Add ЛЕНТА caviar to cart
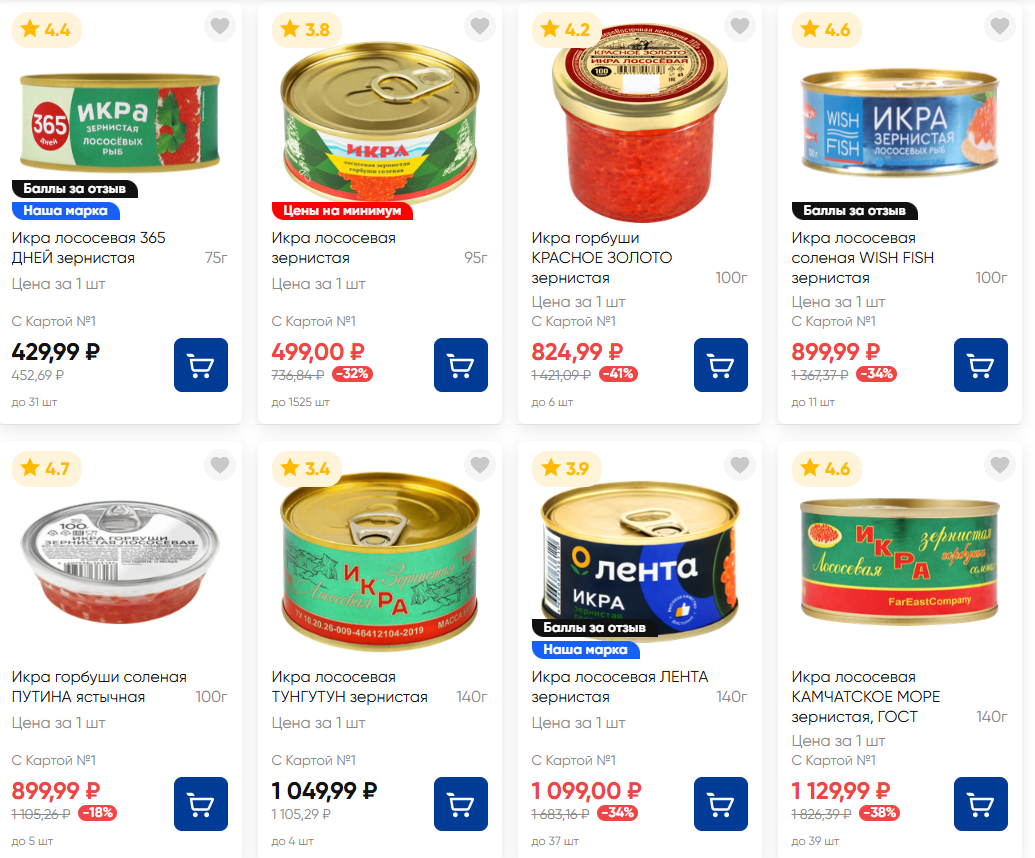This screenshot has width=1035, height=858. tap(721, 804)
